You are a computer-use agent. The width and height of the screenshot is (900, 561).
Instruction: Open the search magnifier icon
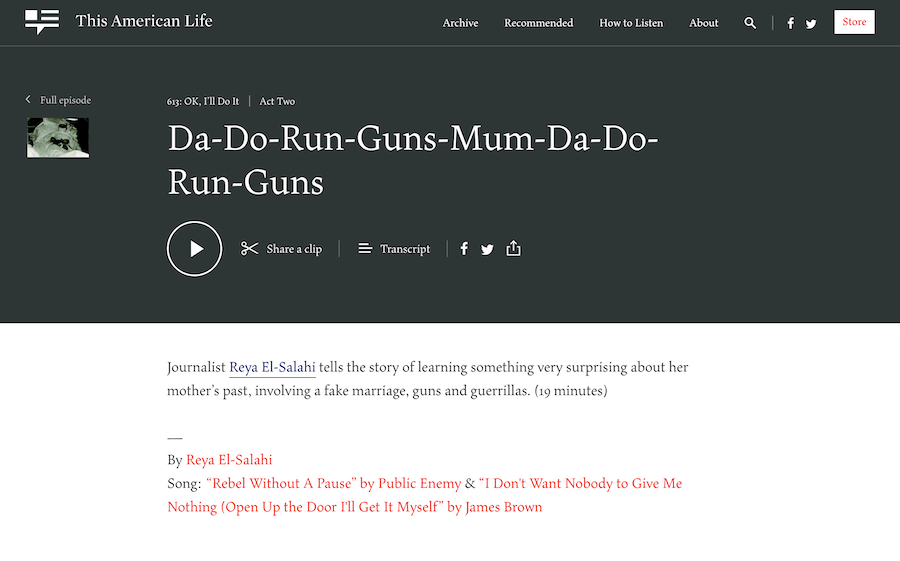750,23
